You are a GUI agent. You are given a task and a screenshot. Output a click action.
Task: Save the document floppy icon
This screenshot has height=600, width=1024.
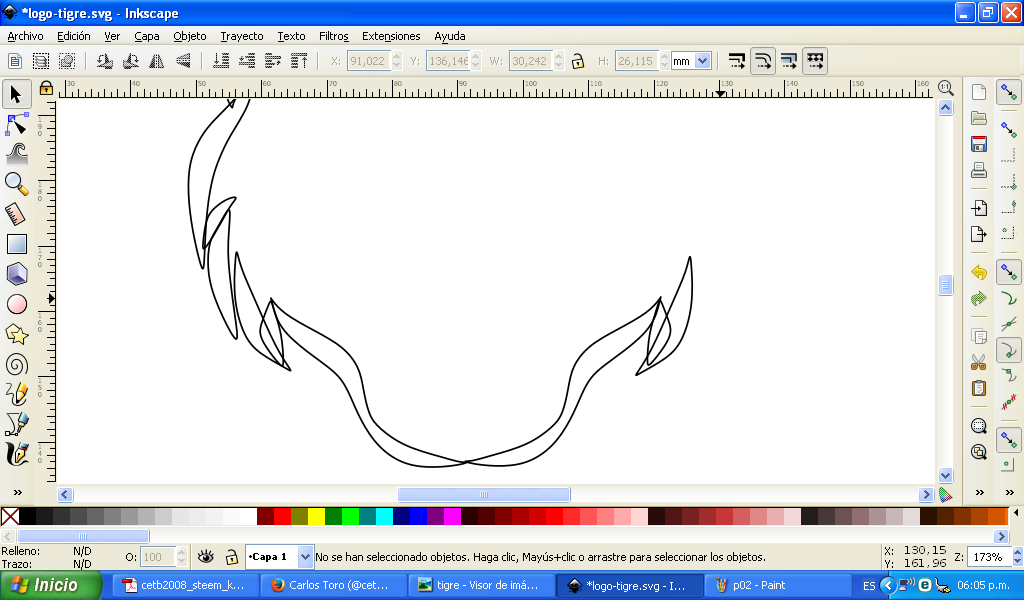pyautogui.click(x=978, y=144)
